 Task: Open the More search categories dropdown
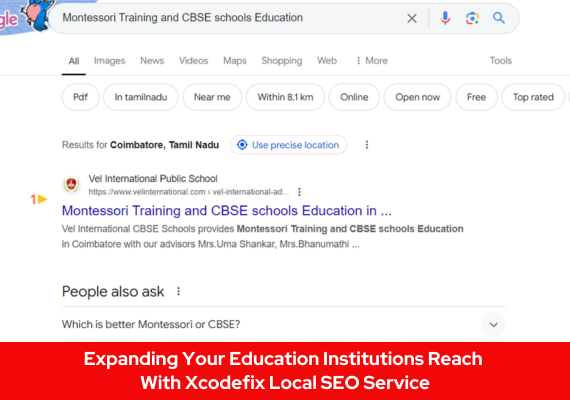(372, 61)
